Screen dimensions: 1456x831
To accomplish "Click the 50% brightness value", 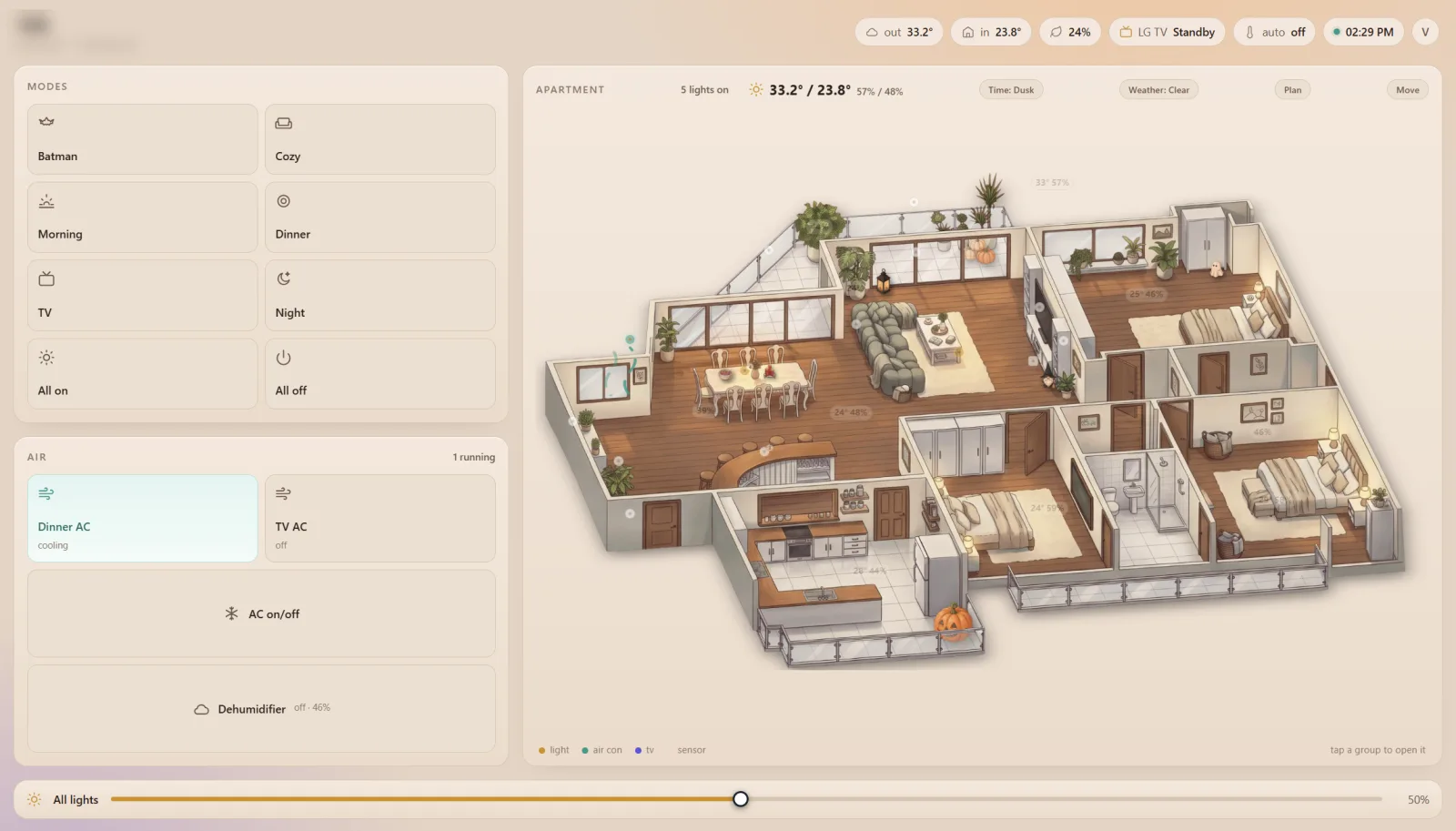I will 1418,800.
